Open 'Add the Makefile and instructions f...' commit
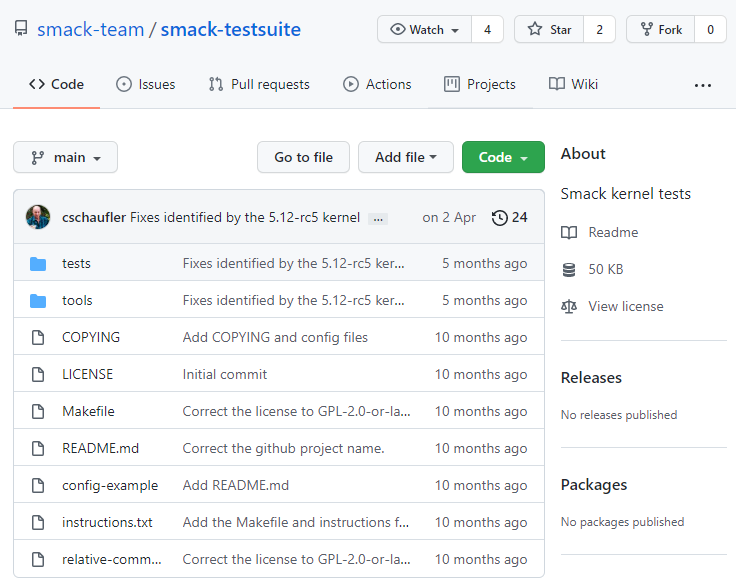The image size is (736, 584). pos(296,523)
